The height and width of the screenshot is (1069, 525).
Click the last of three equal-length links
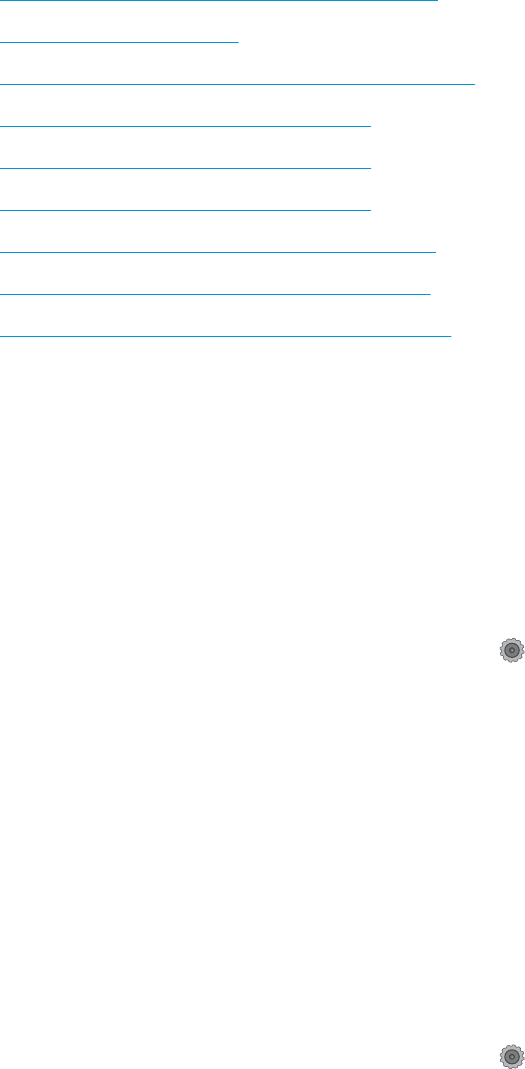click(185, 211)
